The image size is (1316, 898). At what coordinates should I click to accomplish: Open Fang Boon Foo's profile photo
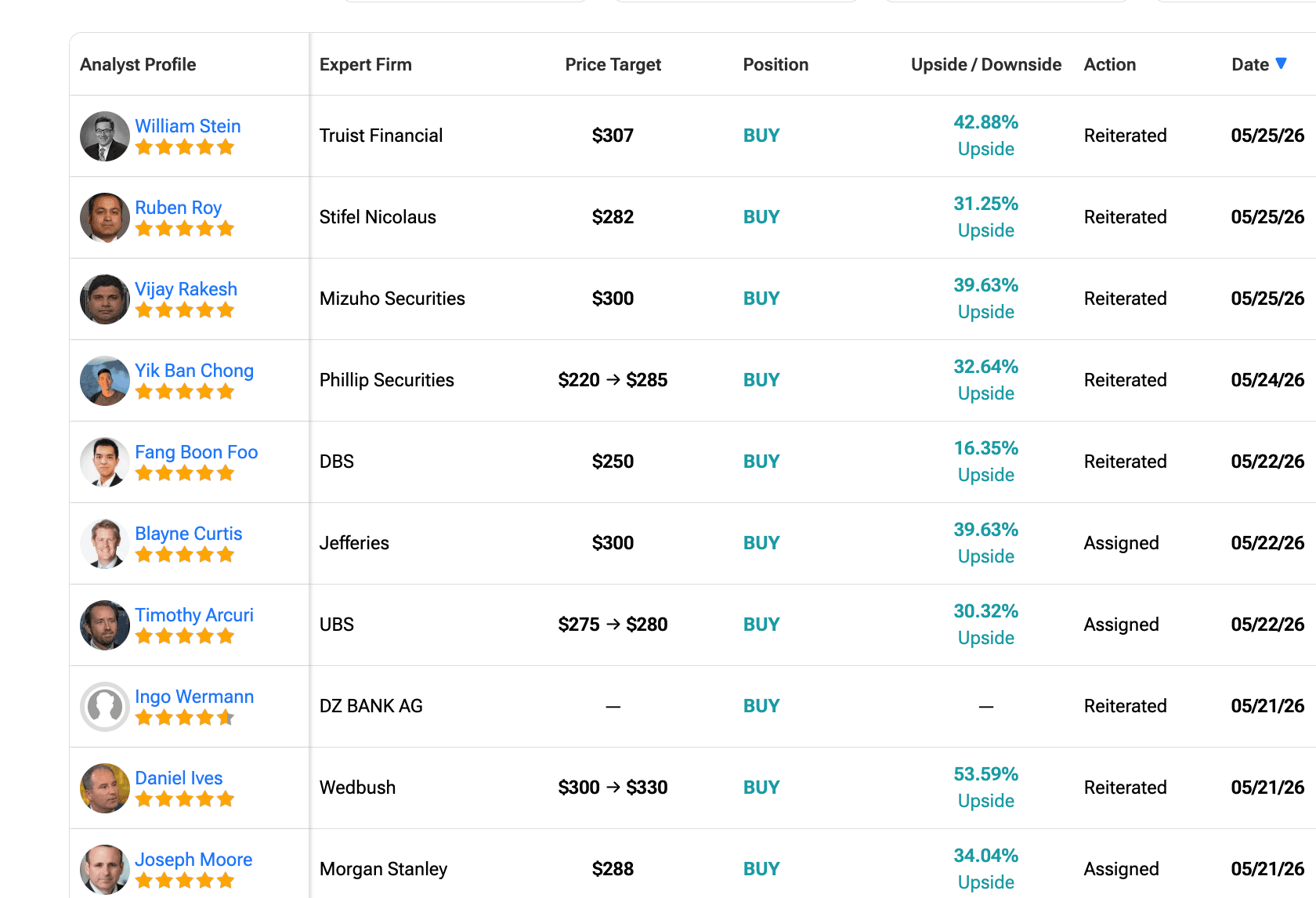[x=105, y=462]
